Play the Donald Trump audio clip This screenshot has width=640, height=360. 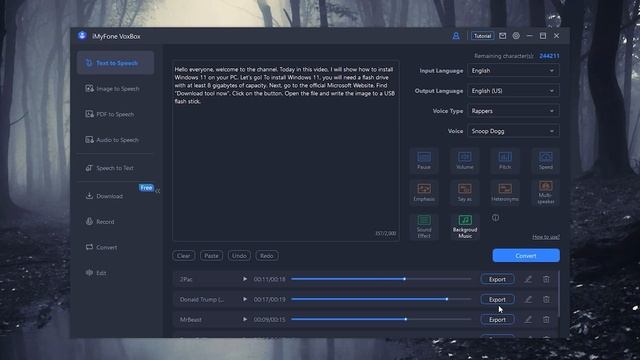pos(245,299)
